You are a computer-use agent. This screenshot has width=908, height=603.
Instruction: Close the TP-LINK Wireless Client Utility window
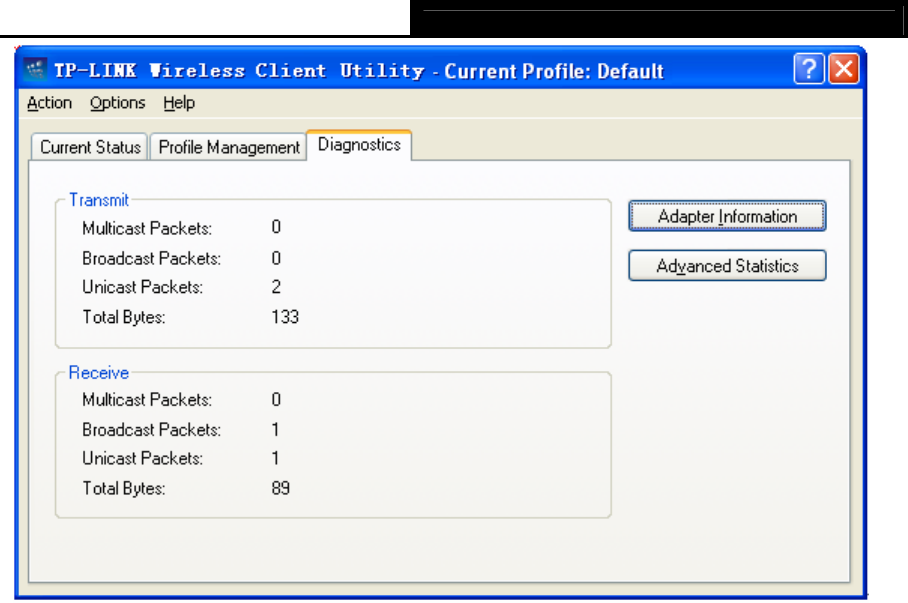[x=844, y=69]
